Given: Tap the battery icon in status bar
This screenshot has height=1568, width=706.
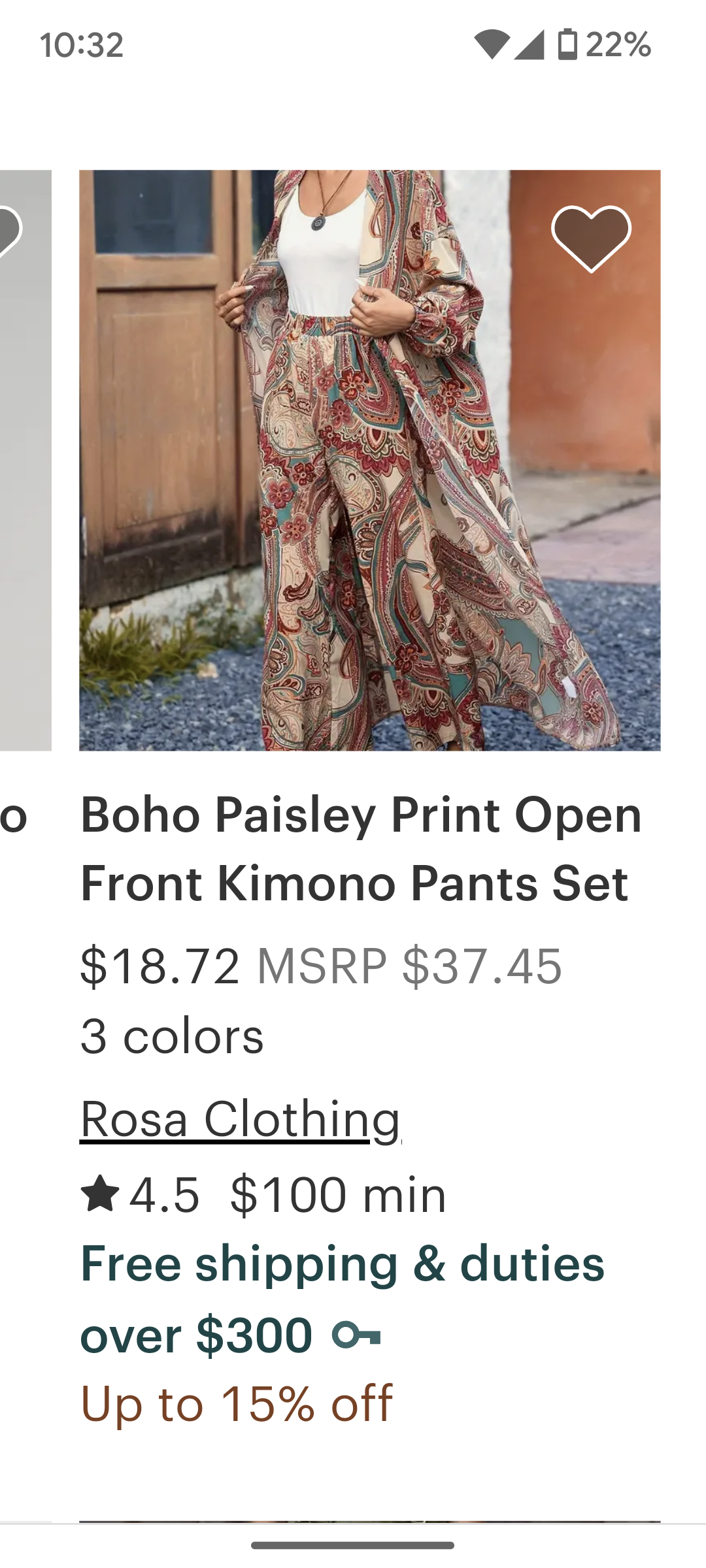Looking at the screenshot, I should click(x=567, y=44).
